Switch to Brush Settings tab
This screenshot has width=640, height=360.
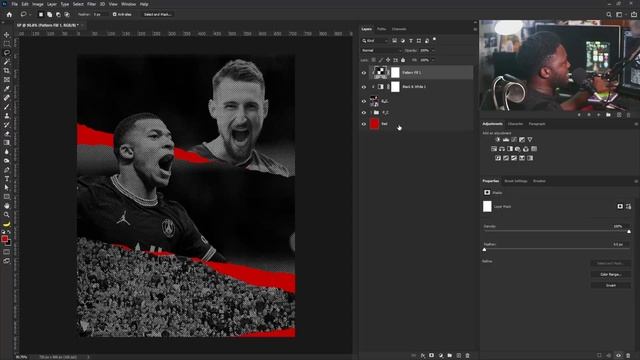click(x=516, y=181)
